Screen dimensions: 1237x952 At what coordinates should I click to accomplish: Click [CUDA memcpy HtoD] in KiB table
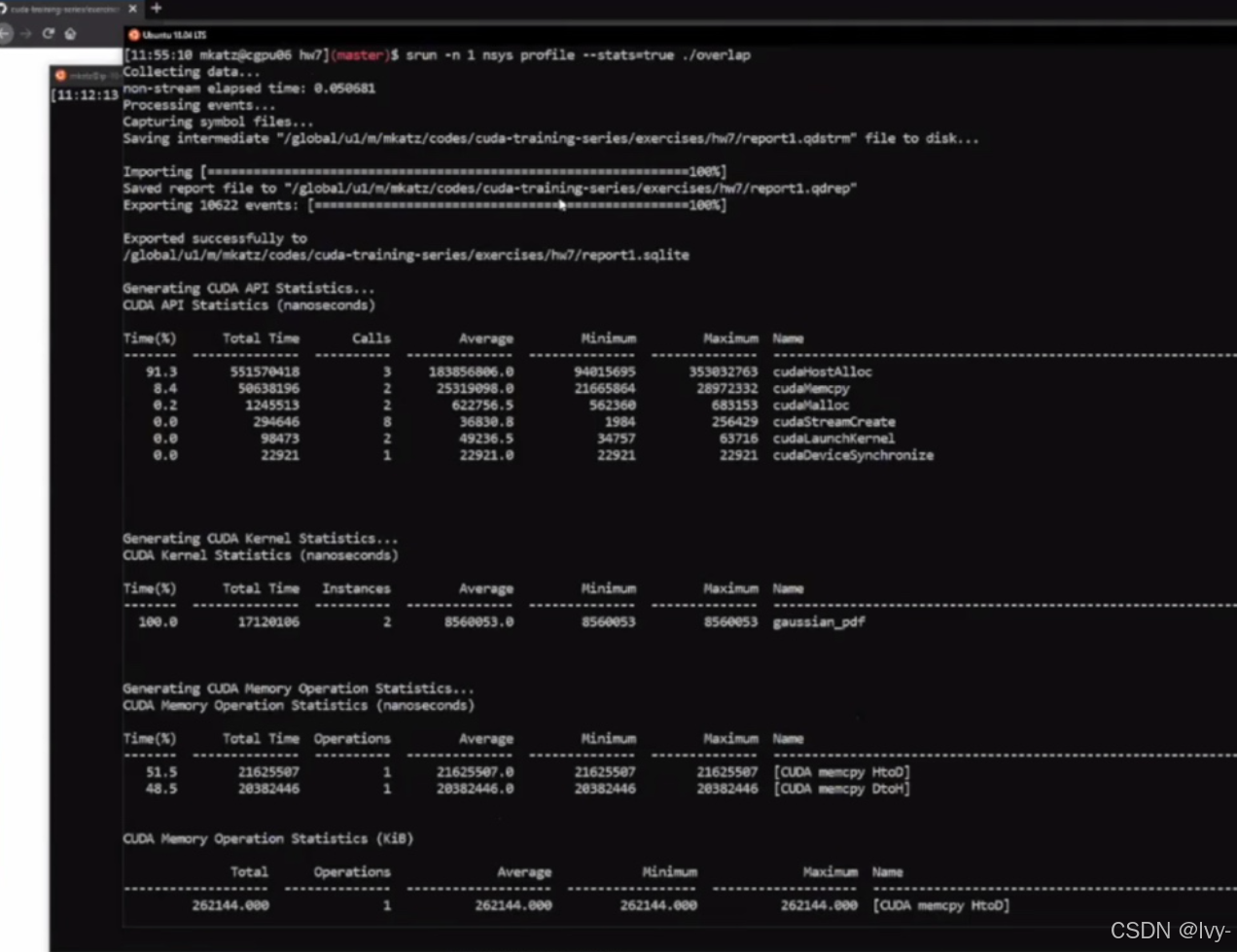(x=941, y=905)
